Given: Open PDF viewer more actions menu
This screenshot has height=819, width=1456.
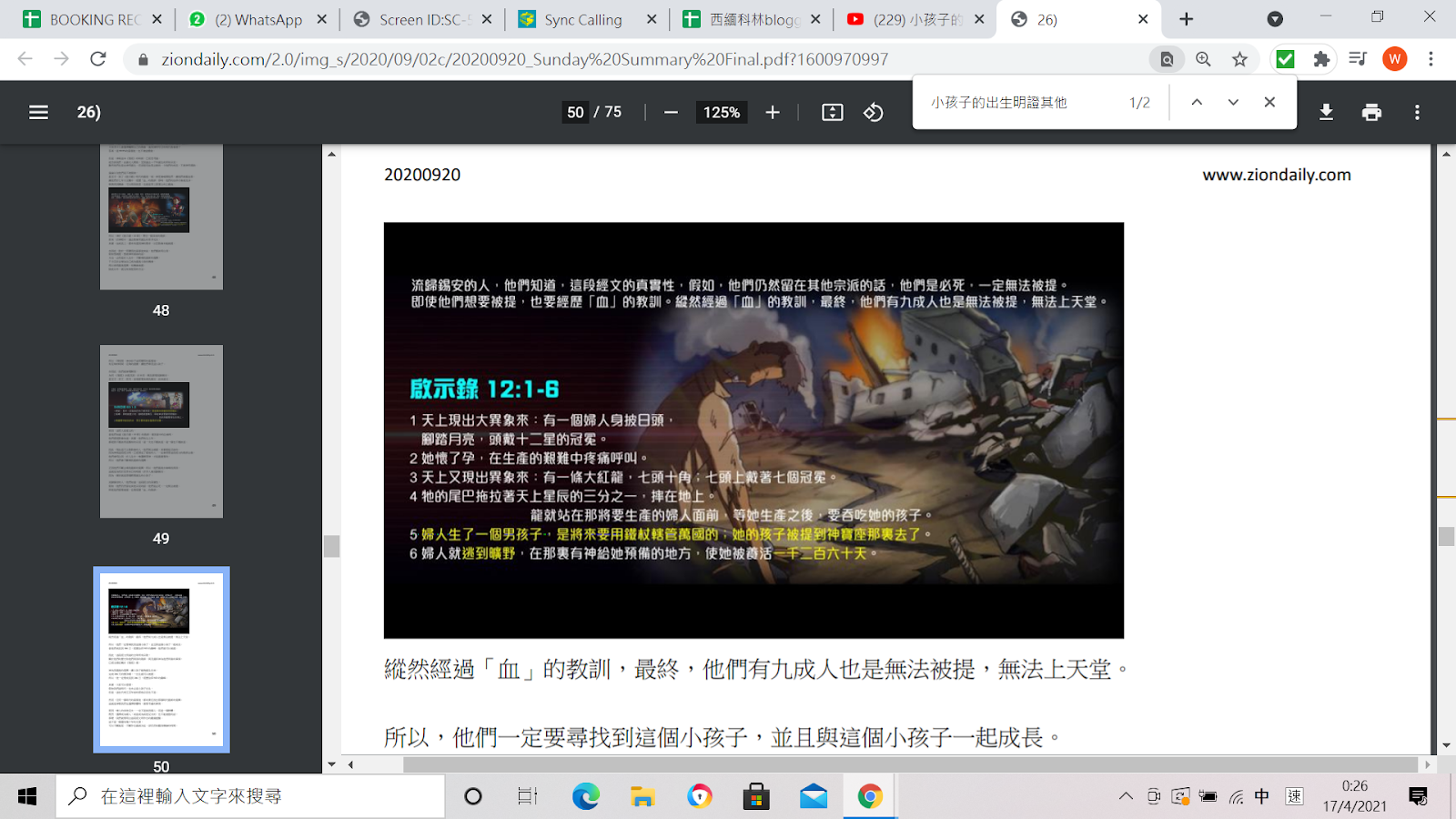Looking at the screenshot, I should click(x=1417, y=112).
